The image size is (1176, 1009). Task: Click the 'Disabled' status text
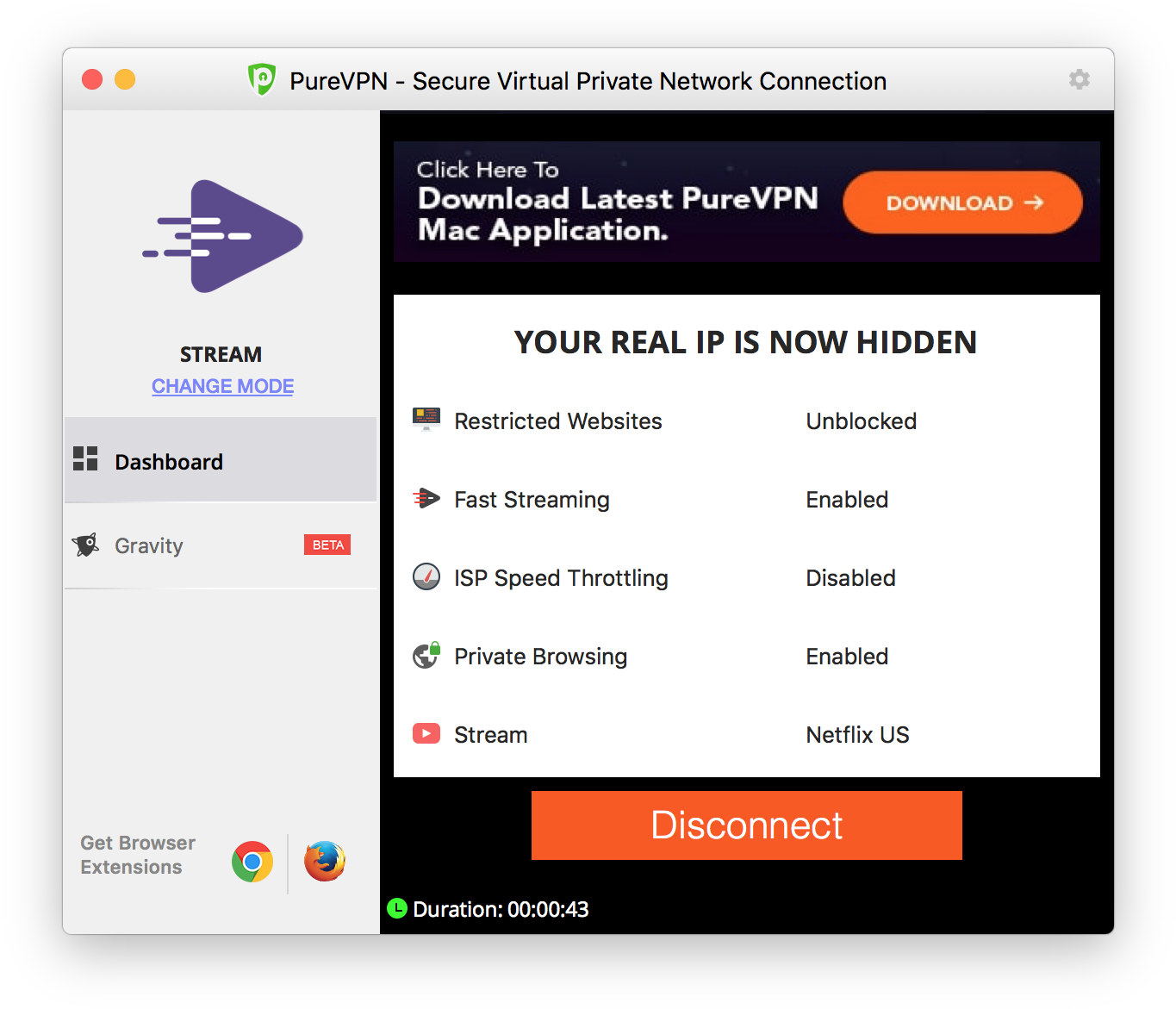coord(850,578)
